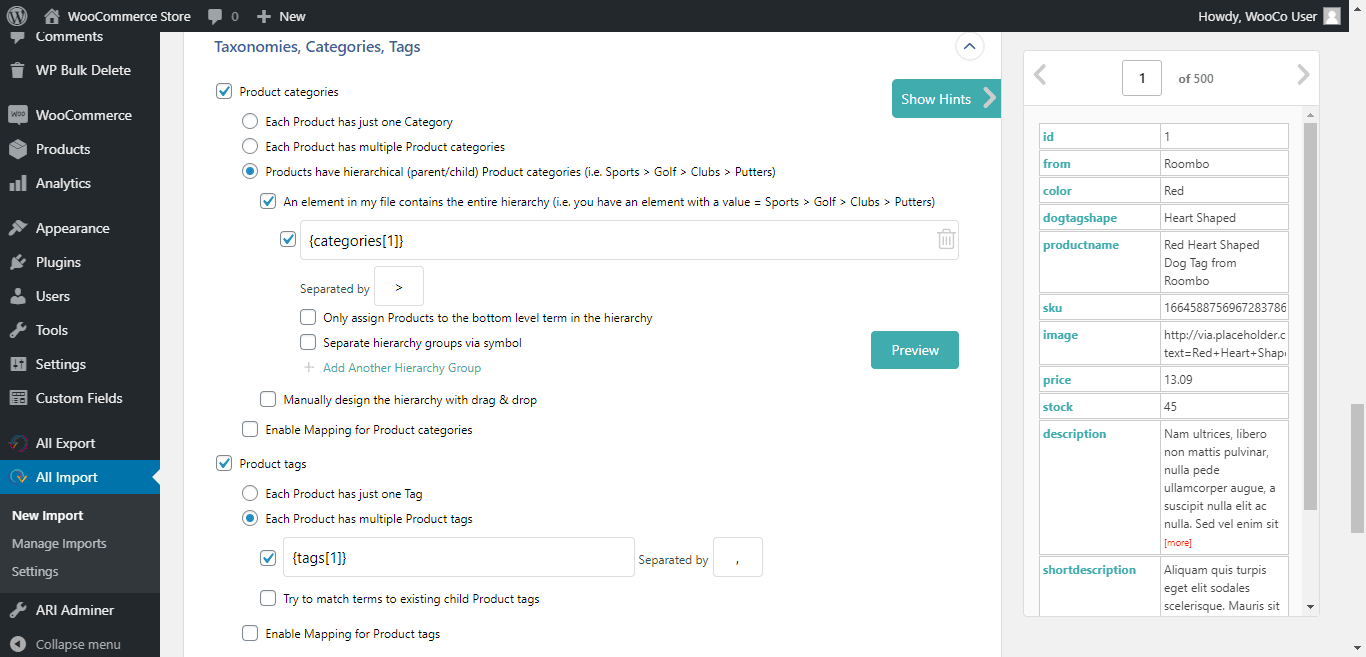Toggle checkbox beside {tags[1]} field
Viewport: 1366px width, 657px height.
[x=268, y=558]
